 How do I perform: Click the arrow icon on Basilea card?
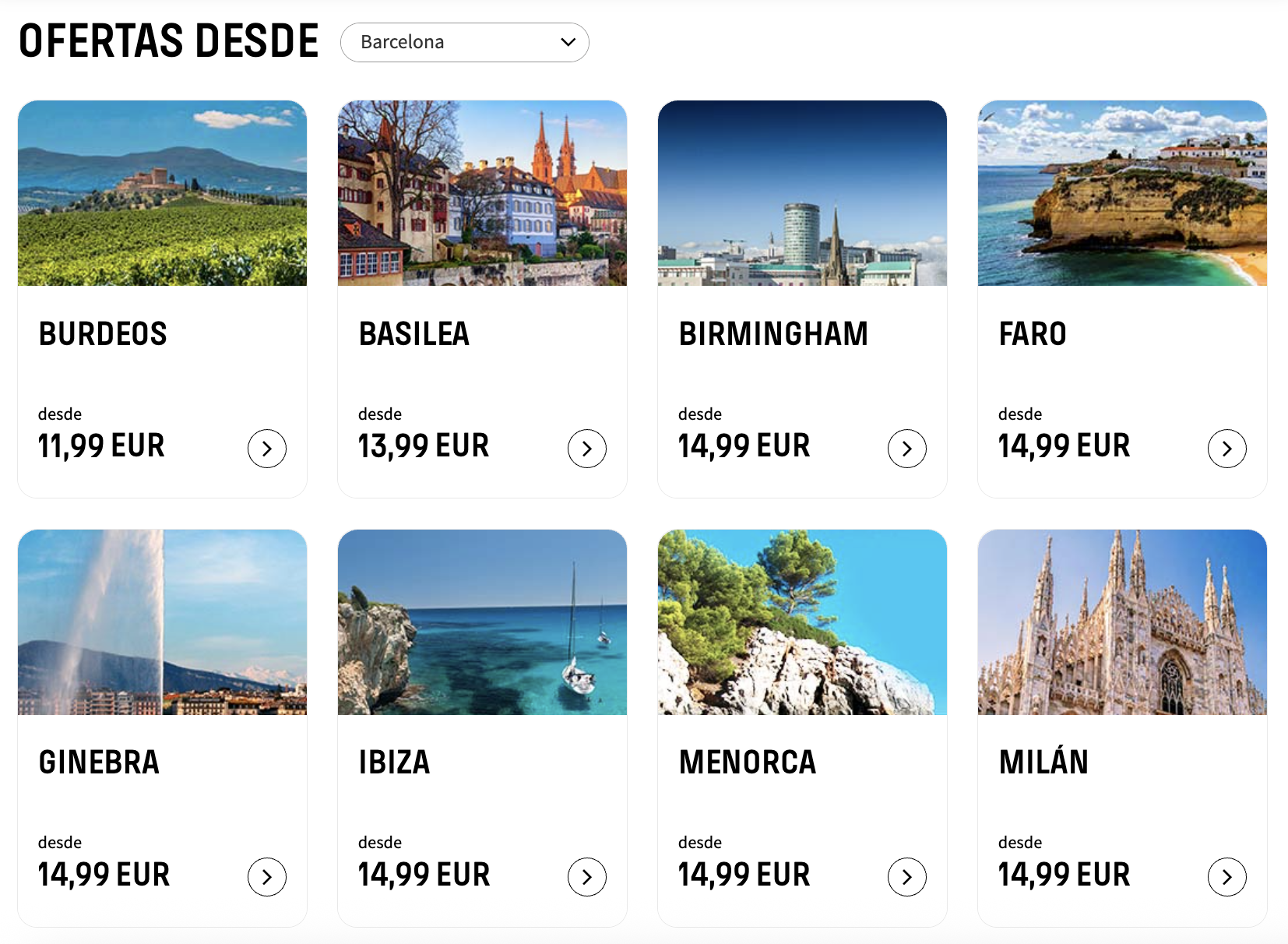coord(587,449)
